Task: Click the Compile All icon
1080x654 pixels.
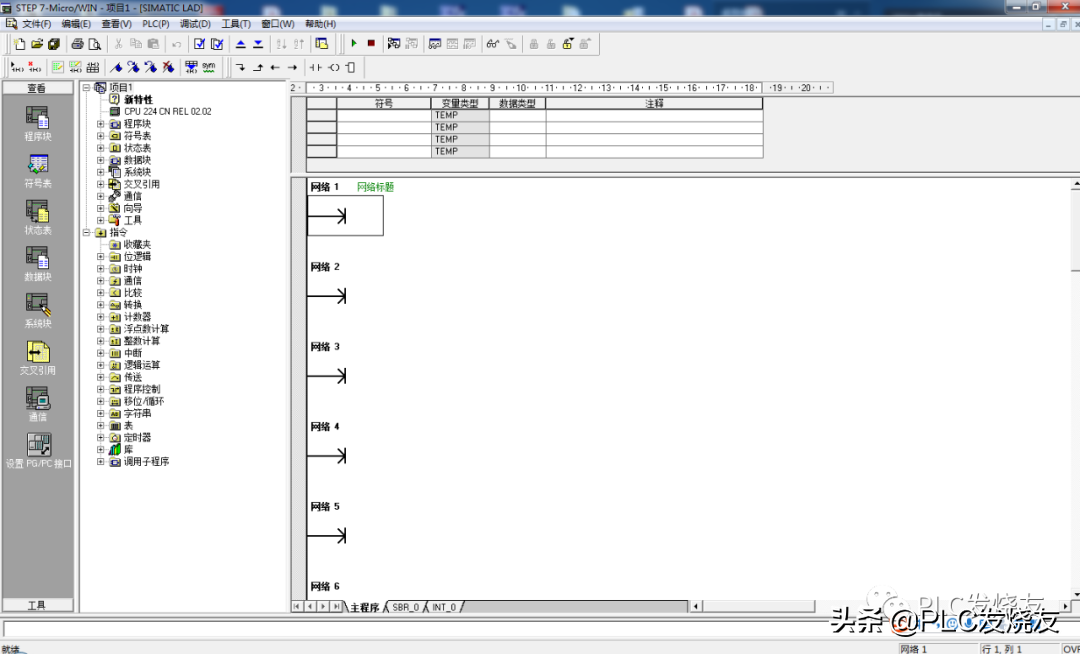Action: [x=216, y=44]
